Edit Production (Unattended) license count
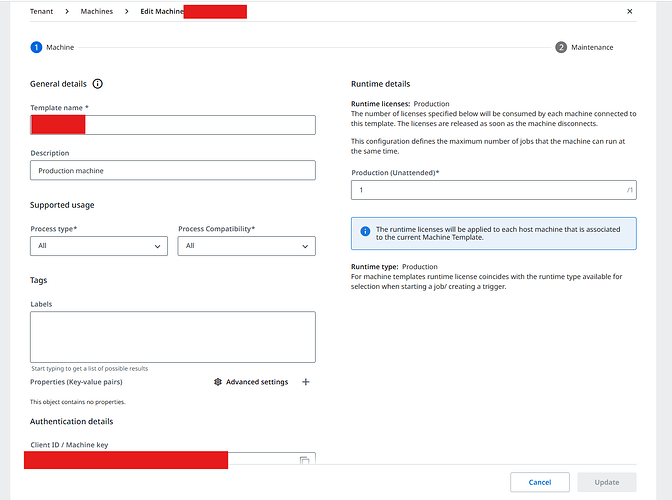This screenshot has height=500, width=672. click(x=485, y=190)
